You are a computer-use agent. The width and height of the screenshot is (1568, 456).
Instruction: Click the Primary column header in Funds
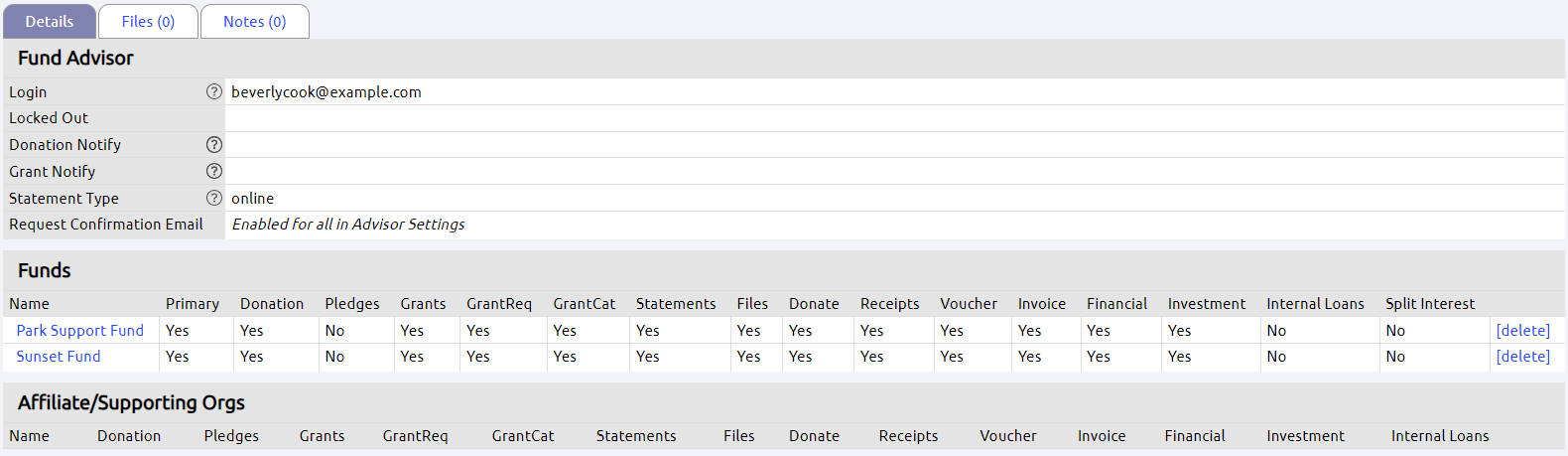tap(193, 304)
